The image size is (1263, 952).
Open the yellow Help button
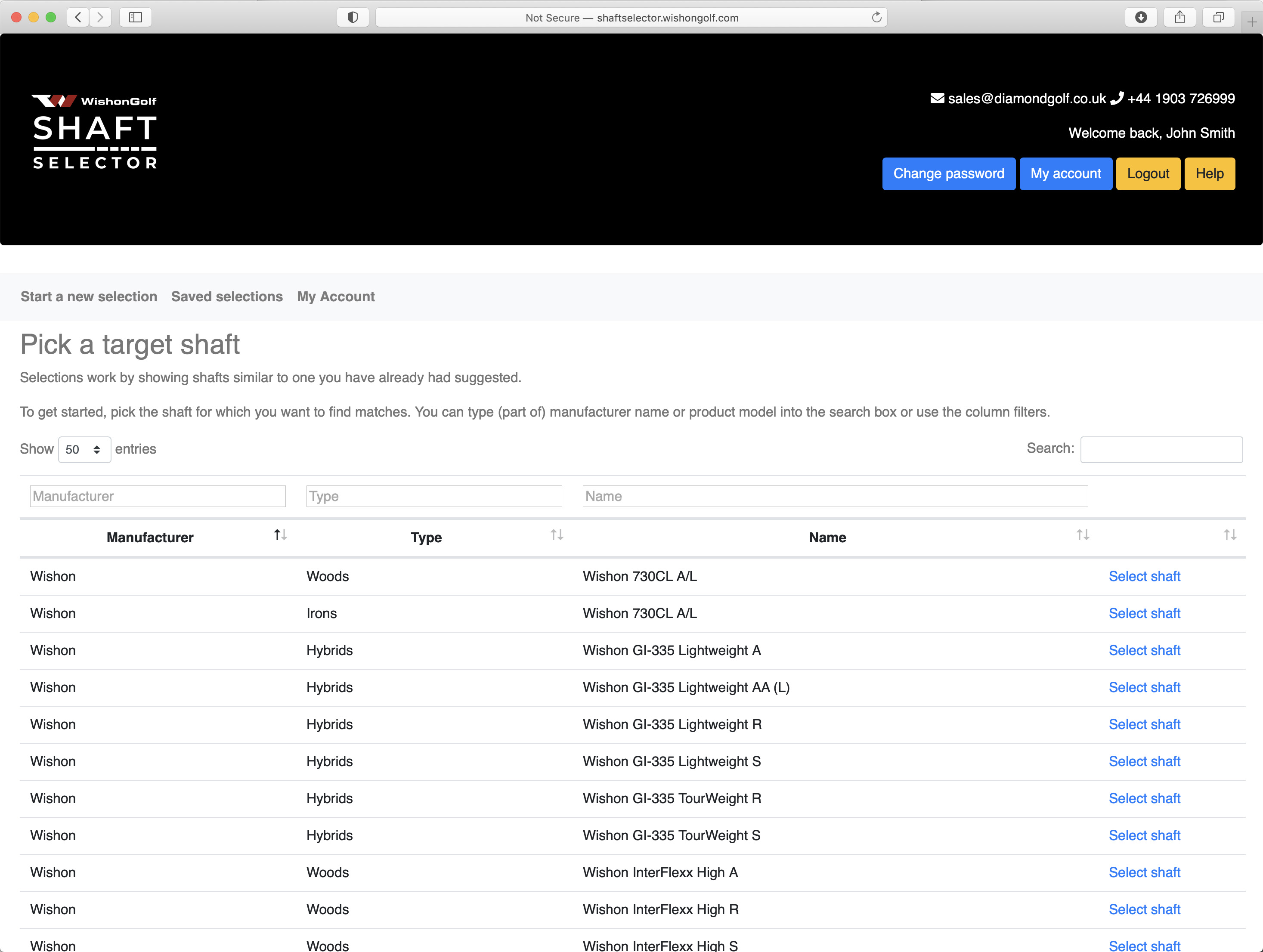pos(1209,173)
